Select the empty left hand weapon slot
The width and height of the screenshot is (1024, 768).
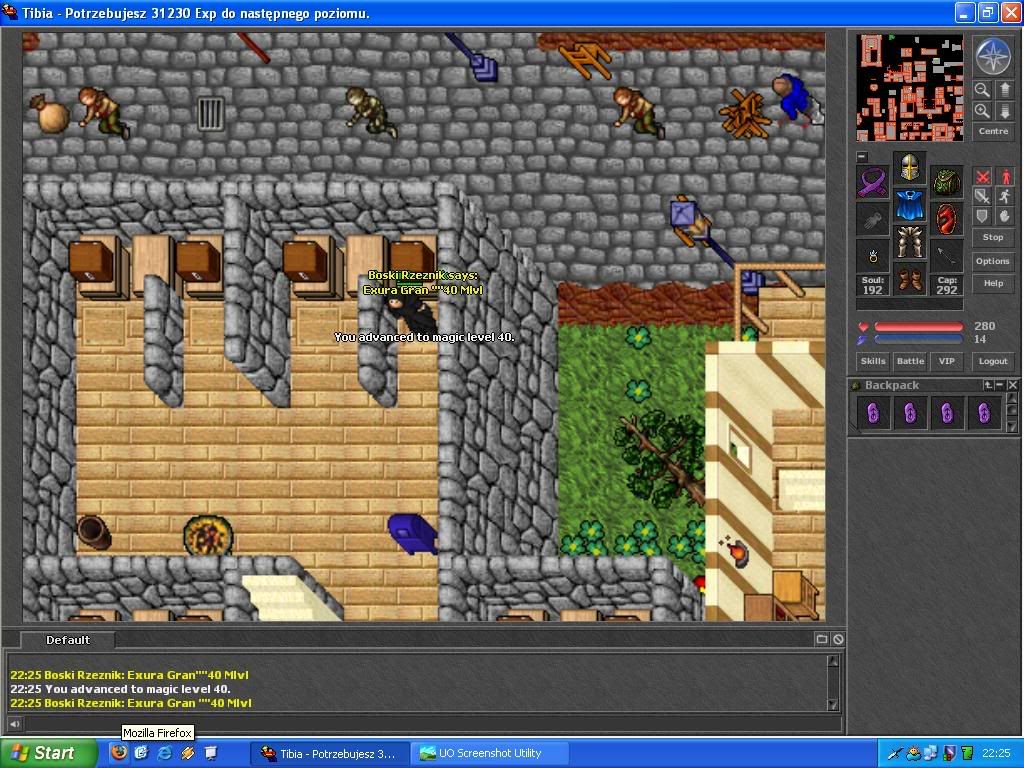point(872,219)
